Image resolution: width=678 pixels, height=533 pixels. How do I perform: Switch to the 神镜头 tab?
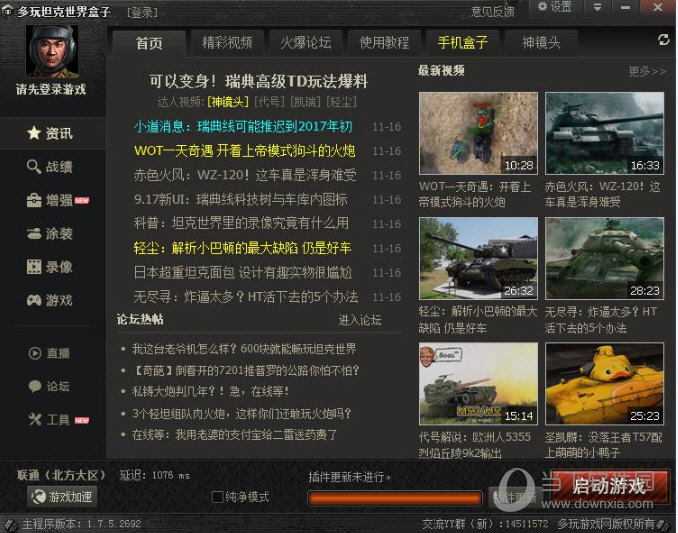tap(541, 43)
